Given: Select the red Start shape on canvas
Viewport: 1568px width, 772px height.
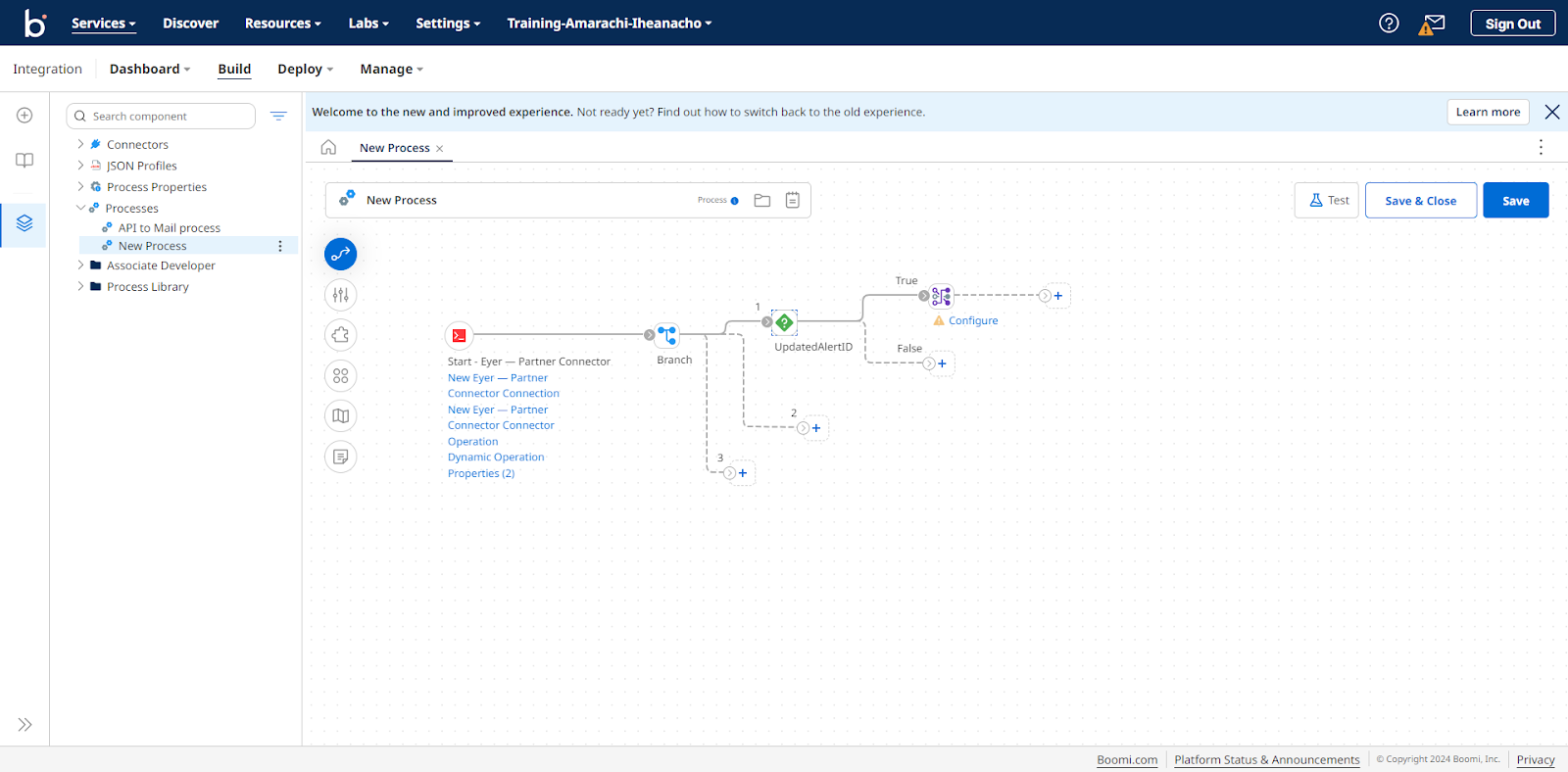Looking at the screenshot, I should (x=460, y=335).
